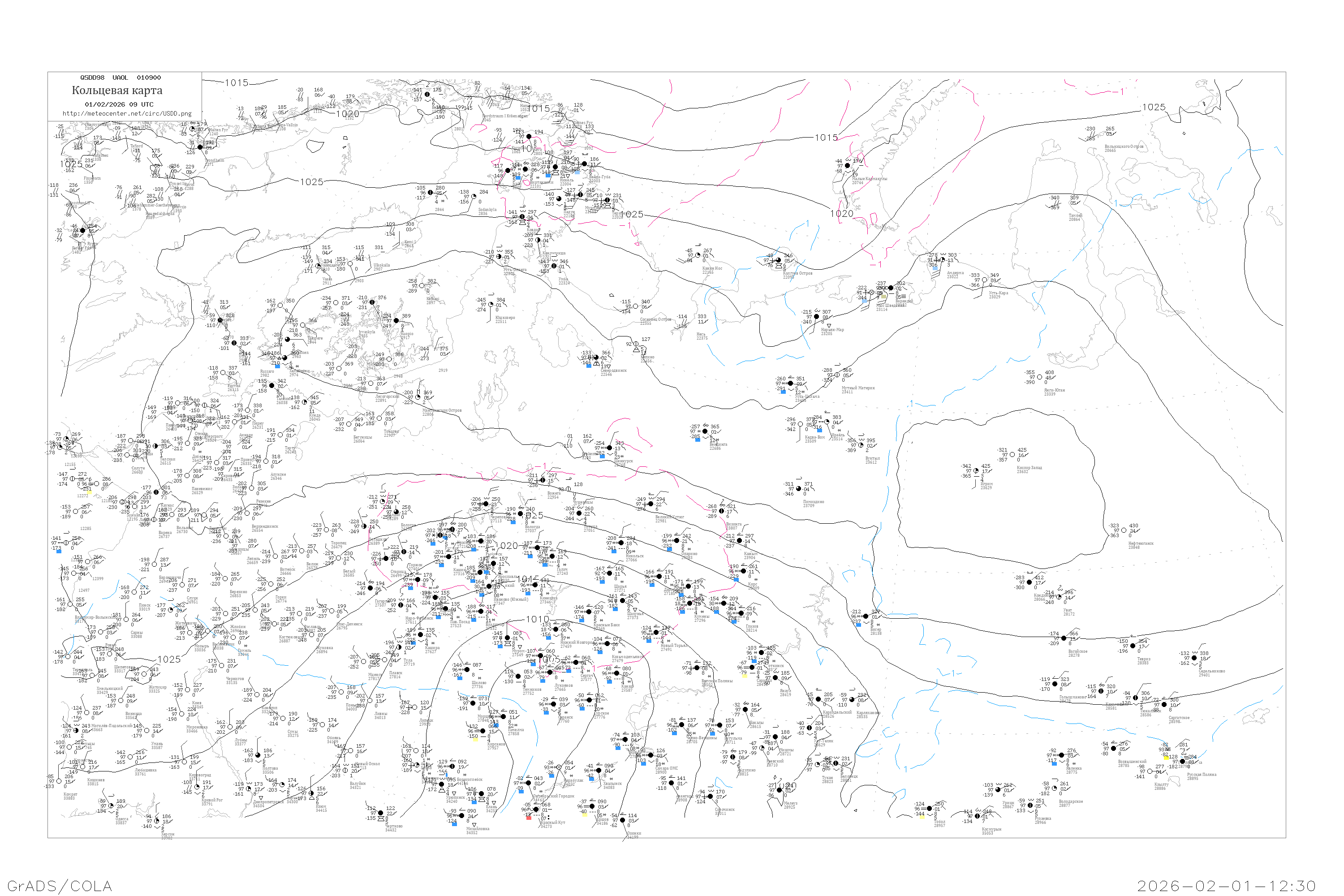The width and height of the screenshot is (1344, 896).
Task: Click the filled Trondheim station circle
Action: pyautogui.click(x=200, y=147)
